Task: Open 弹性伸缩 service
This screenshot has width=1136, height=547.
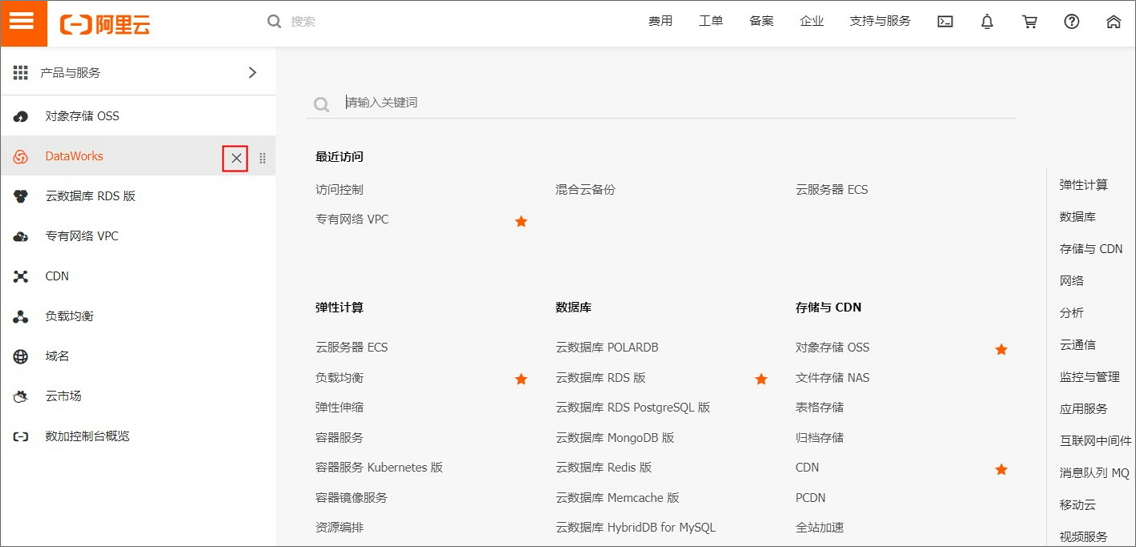Action: tap(339, 407)
